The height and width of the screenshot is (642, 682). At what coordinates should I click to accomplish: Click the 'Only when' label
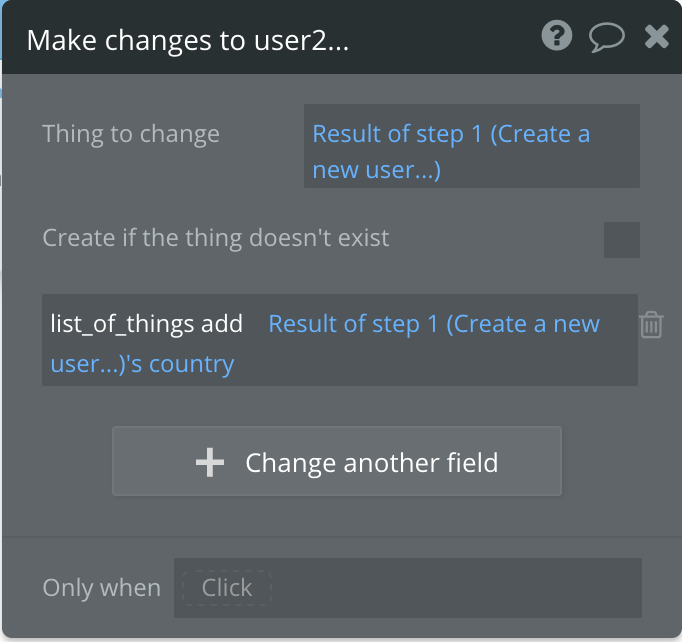pos(101,587)
